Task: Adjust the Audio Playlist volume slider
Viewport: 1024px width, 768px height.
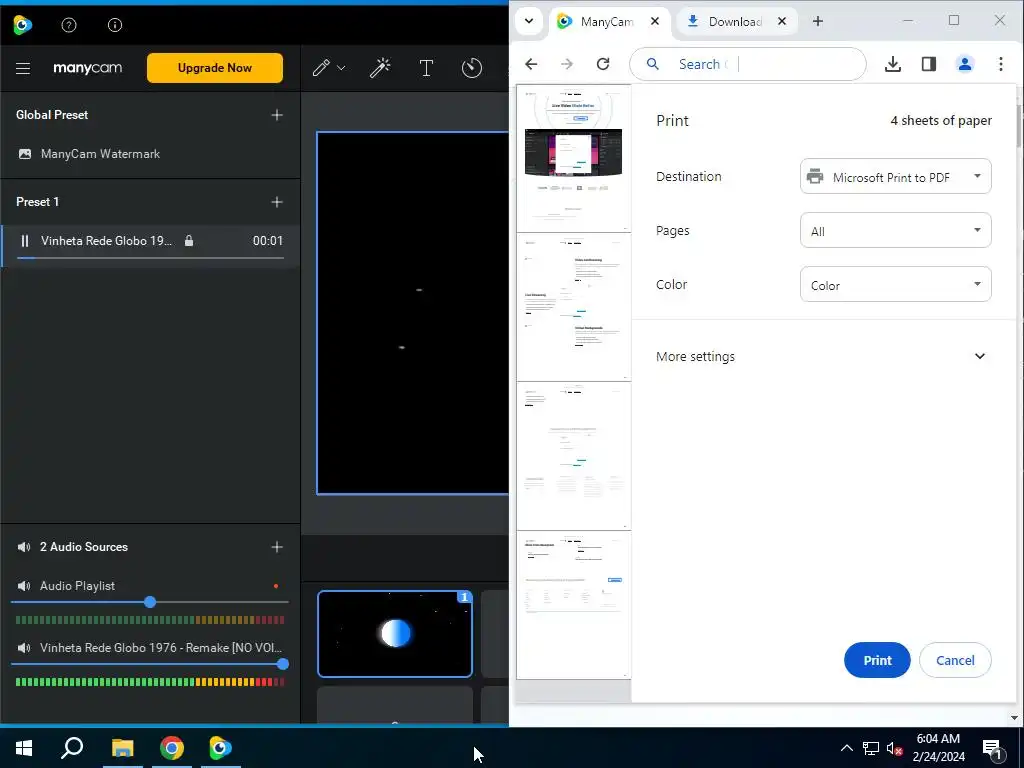Action: pyautogui.click(x=150, y=601)
